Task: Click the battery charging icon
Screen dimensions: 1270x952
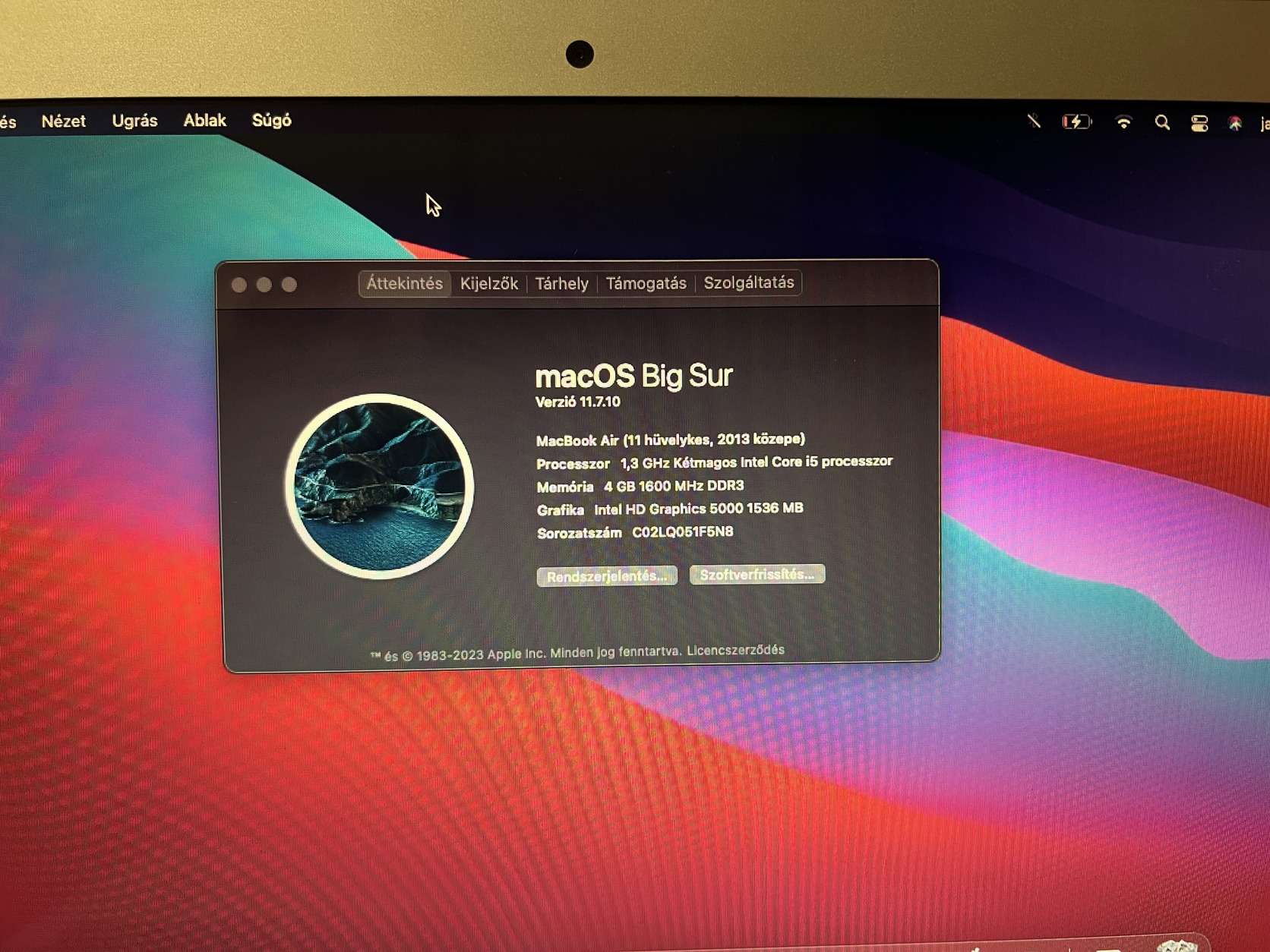Action: pyautogui.click(x=1076, y=121)
